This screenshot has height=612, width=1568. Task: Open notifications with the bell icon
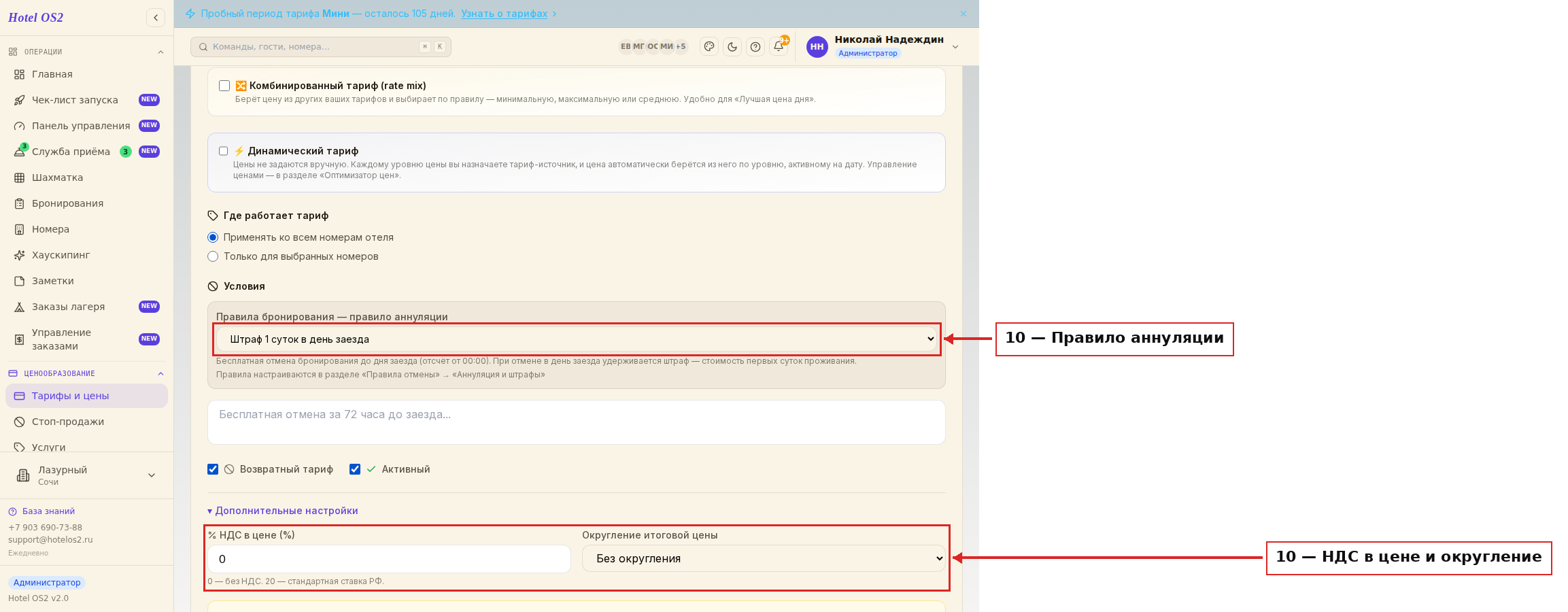(x=779, y=47)
